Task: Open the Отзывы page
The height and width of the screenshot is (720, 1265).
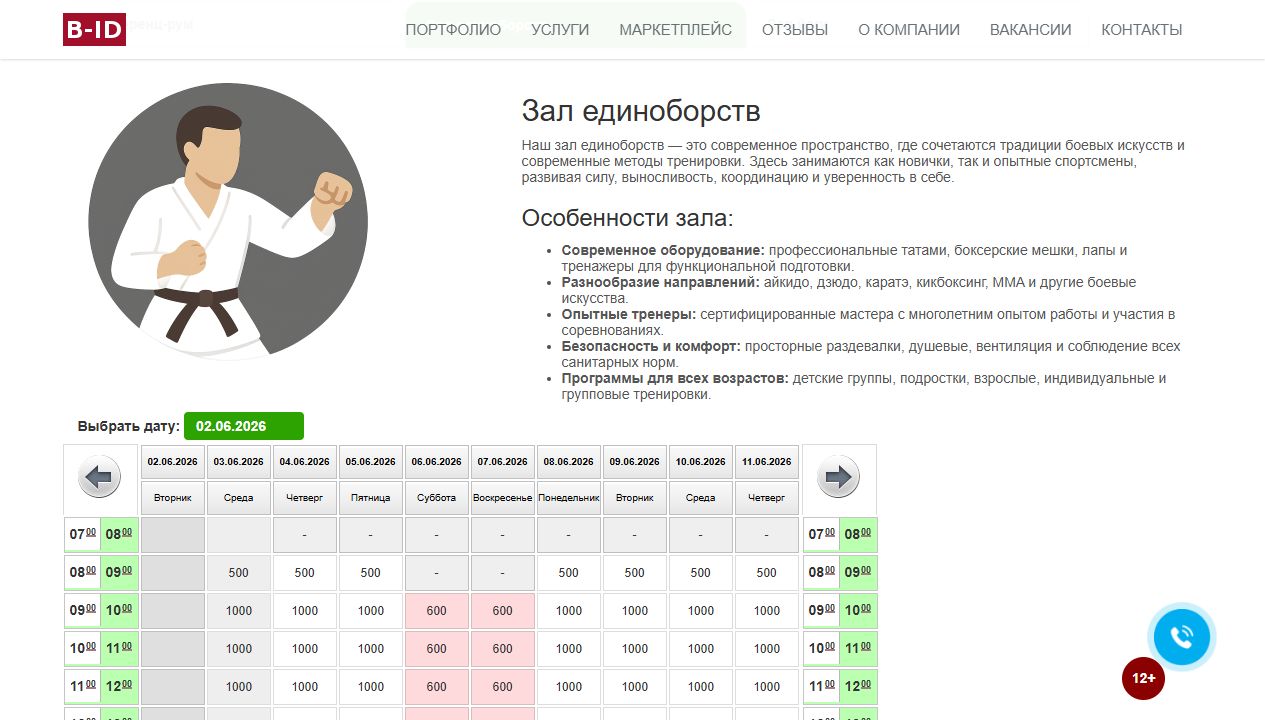Action: pos(795,30)
